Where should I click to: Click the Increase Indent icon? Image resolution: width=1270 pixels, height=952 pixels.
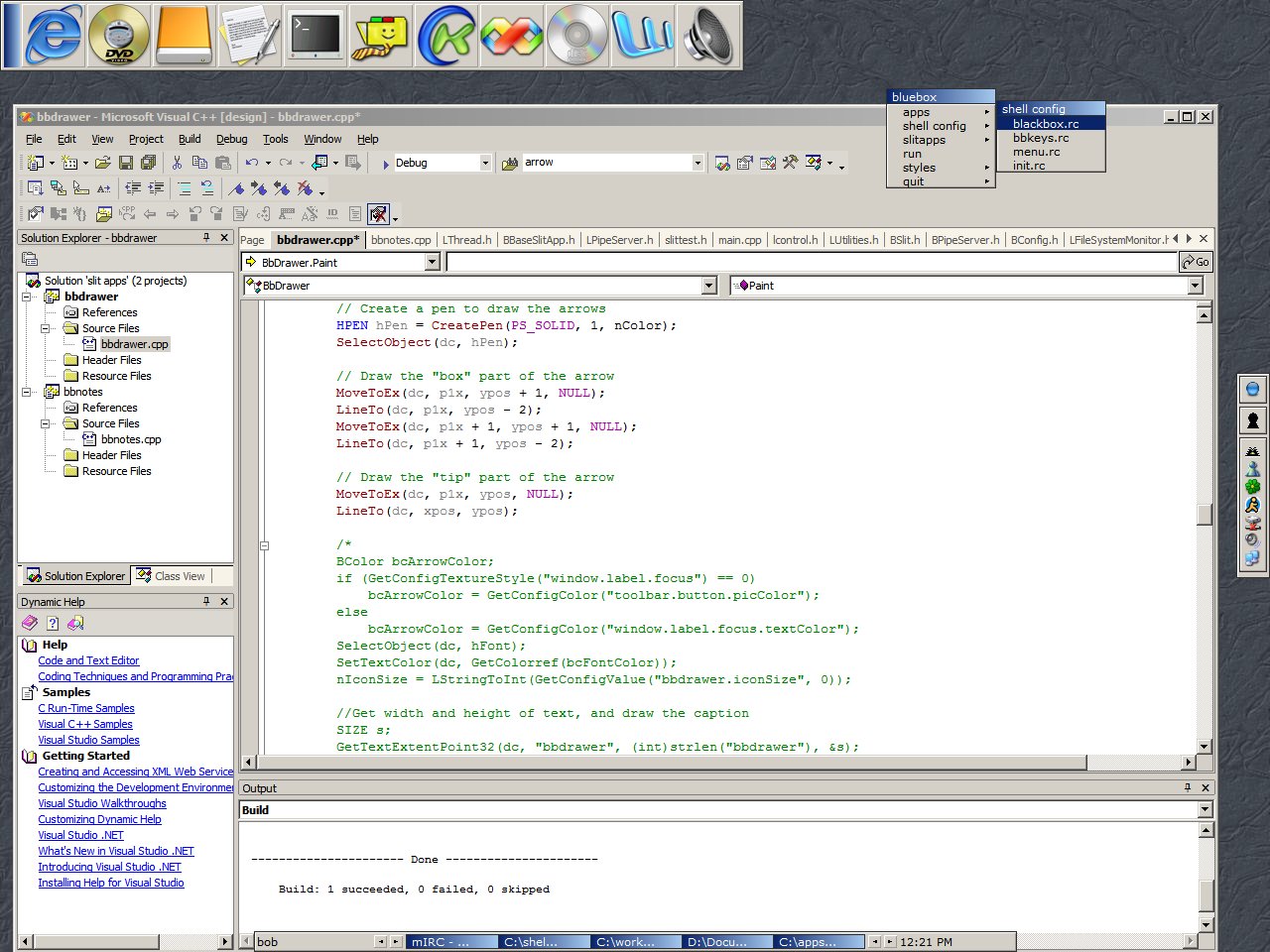pyautogui.click(x=156, y=187)
